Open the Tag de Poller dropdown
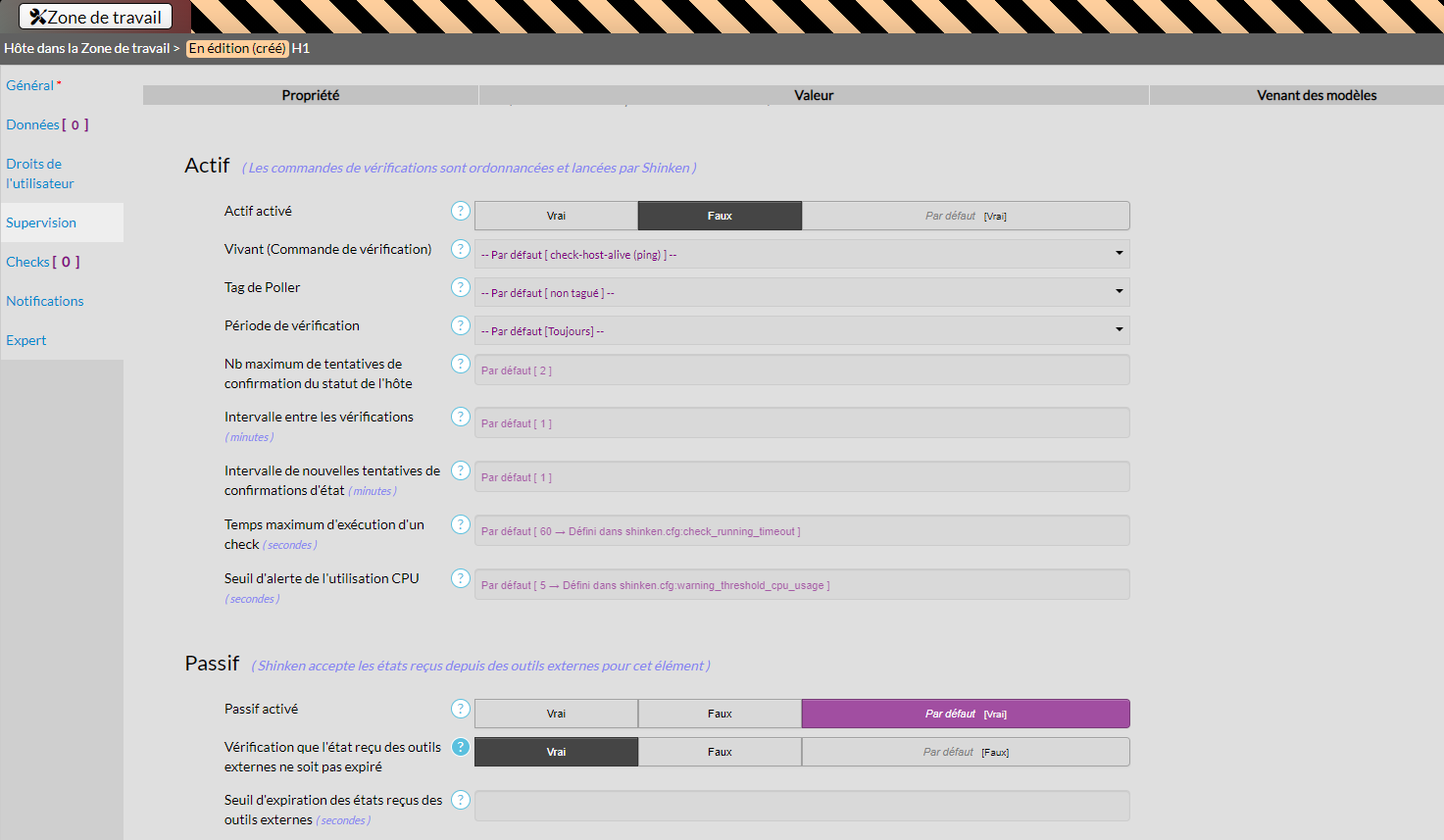The width and height of the screenshot is (1444, 840). [801, 293]
